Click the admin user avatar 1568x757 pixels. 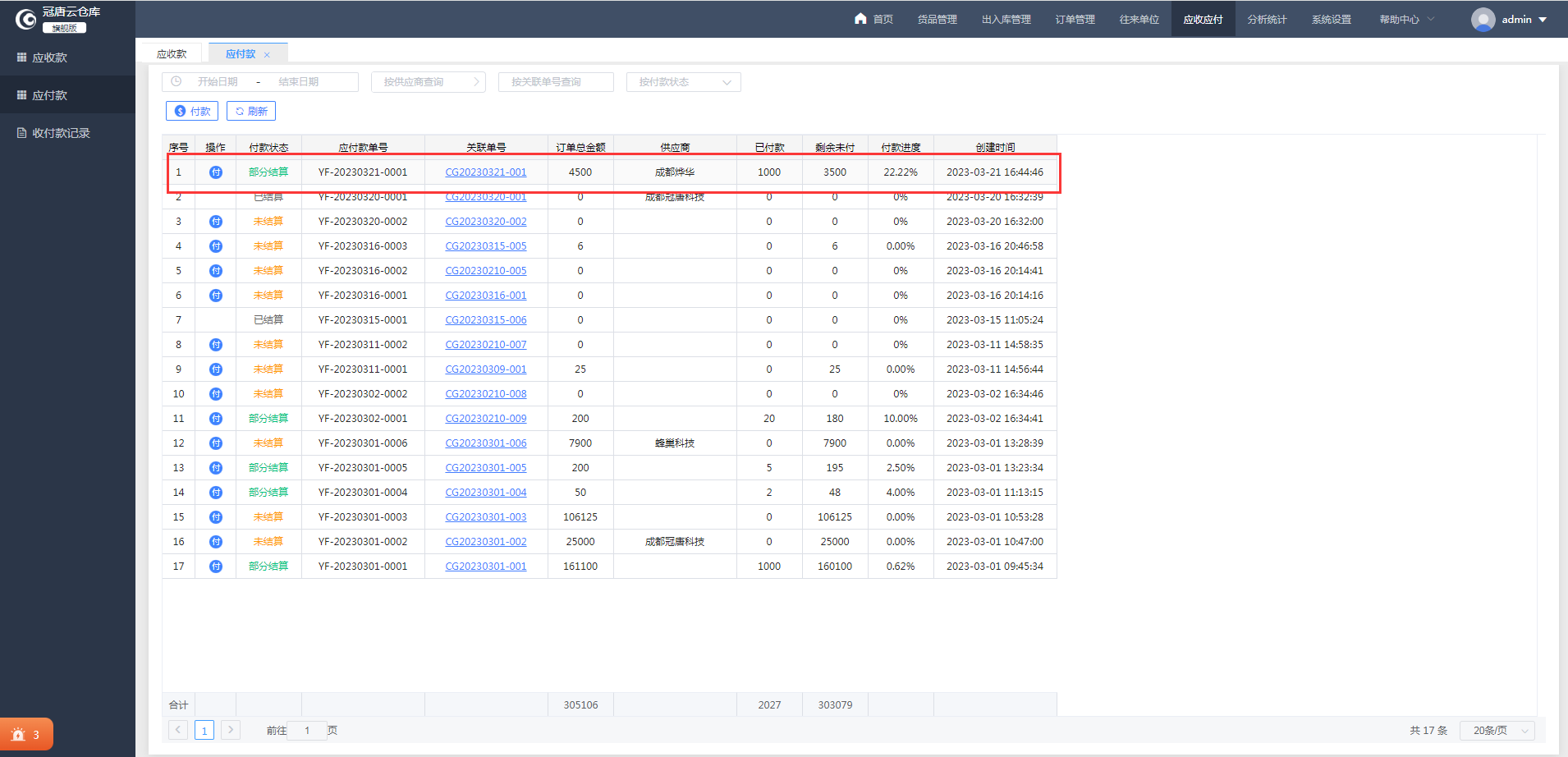point(1483,20)
